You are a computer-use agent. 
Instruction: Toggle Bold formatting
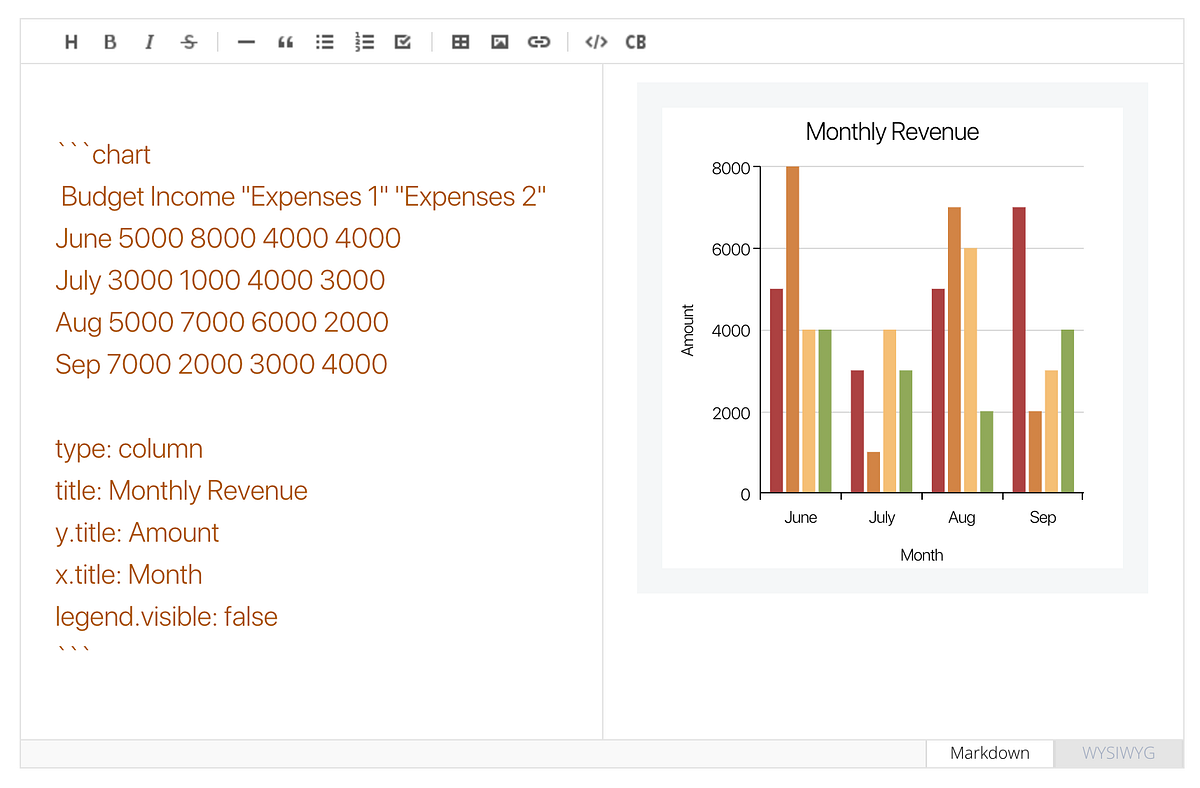[x=110, y=42]
